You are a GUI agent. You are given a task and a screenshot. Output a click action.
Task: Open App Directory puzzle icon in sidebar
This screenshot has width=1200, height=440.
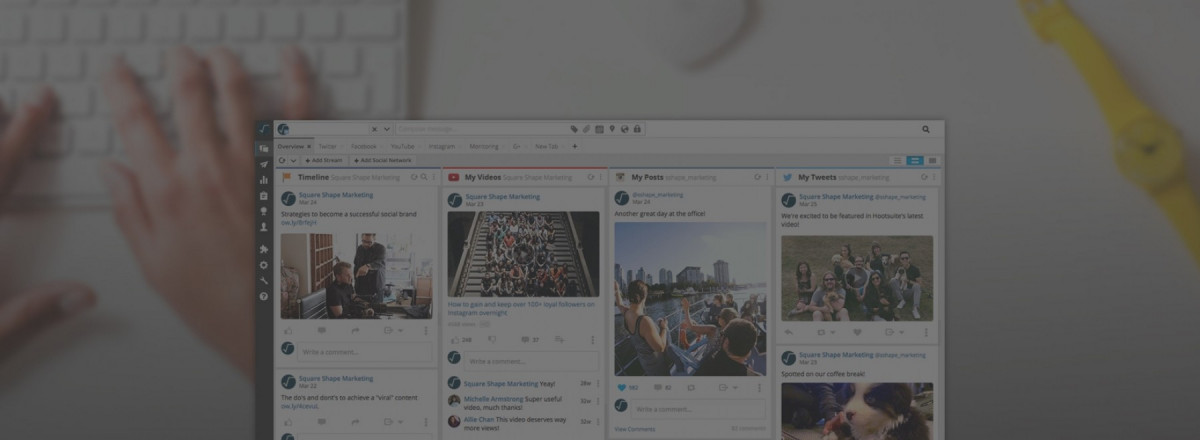pyautogui.click(x=264, y=249)
